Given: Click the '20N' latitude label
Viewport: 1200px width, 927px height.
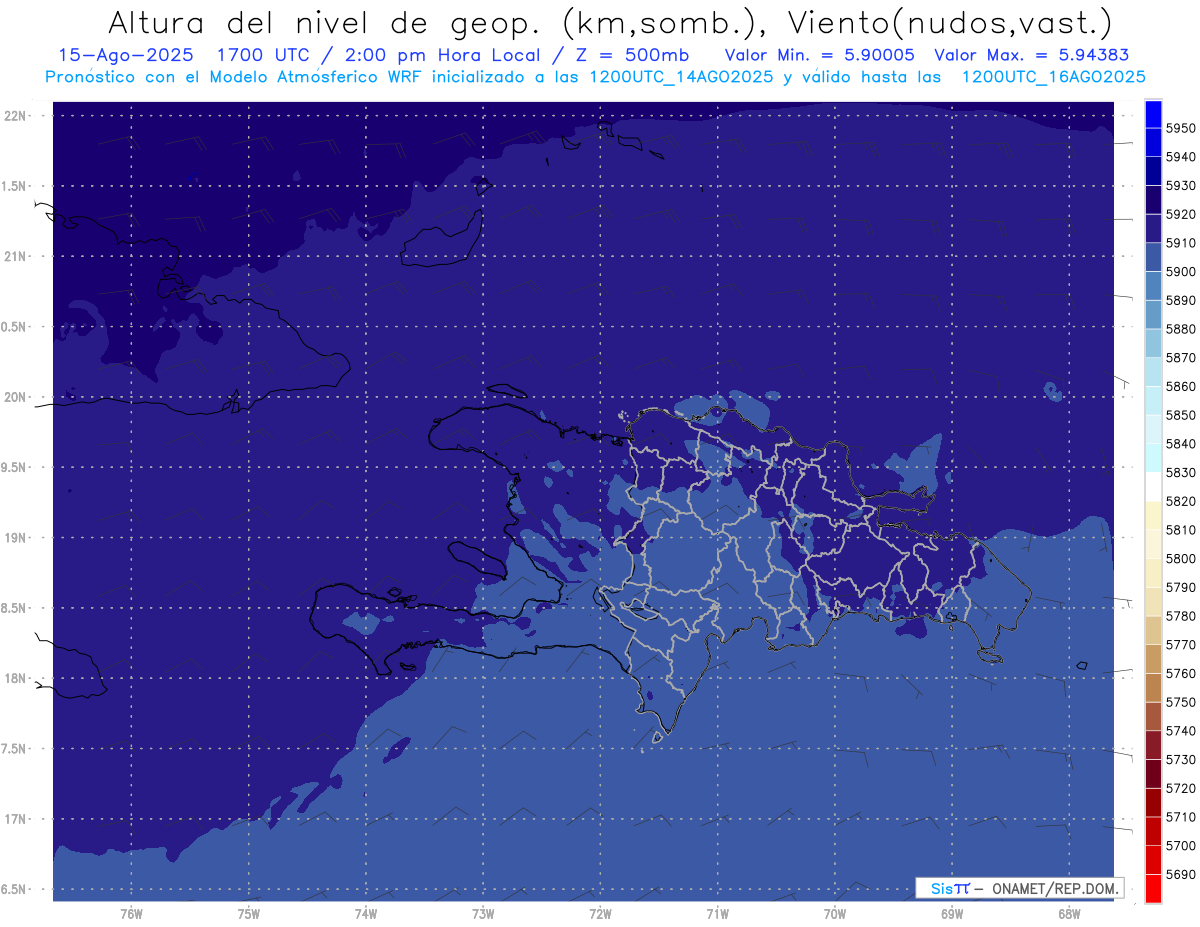Looking at the screenshot, I should click(x=14, y=397).
